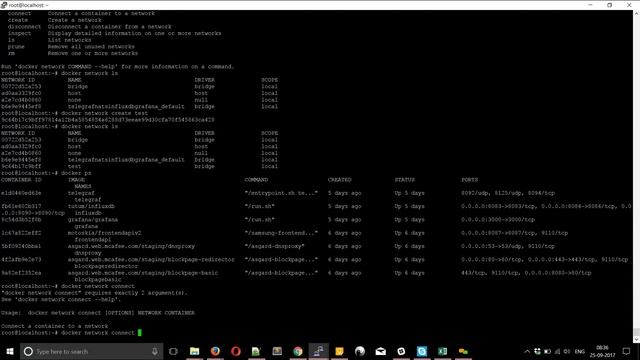Open Sticky Notes from the taskbar
Screen dimensions: 640x360
point(339,351)
